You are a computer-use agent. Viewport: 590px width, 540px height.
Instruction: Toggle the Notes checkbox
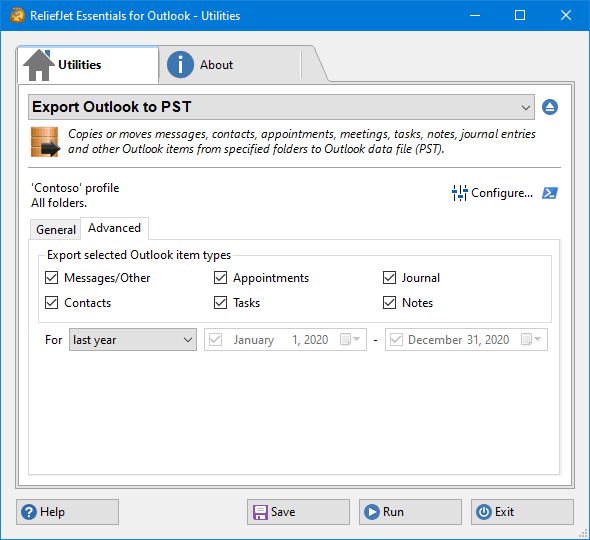(389, 303)
